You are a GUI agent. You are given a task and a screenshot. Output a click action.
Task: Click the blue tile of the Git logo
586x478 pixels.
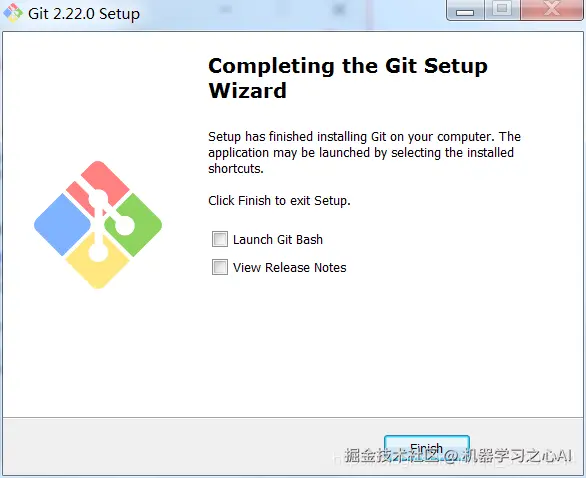[62, 225]
